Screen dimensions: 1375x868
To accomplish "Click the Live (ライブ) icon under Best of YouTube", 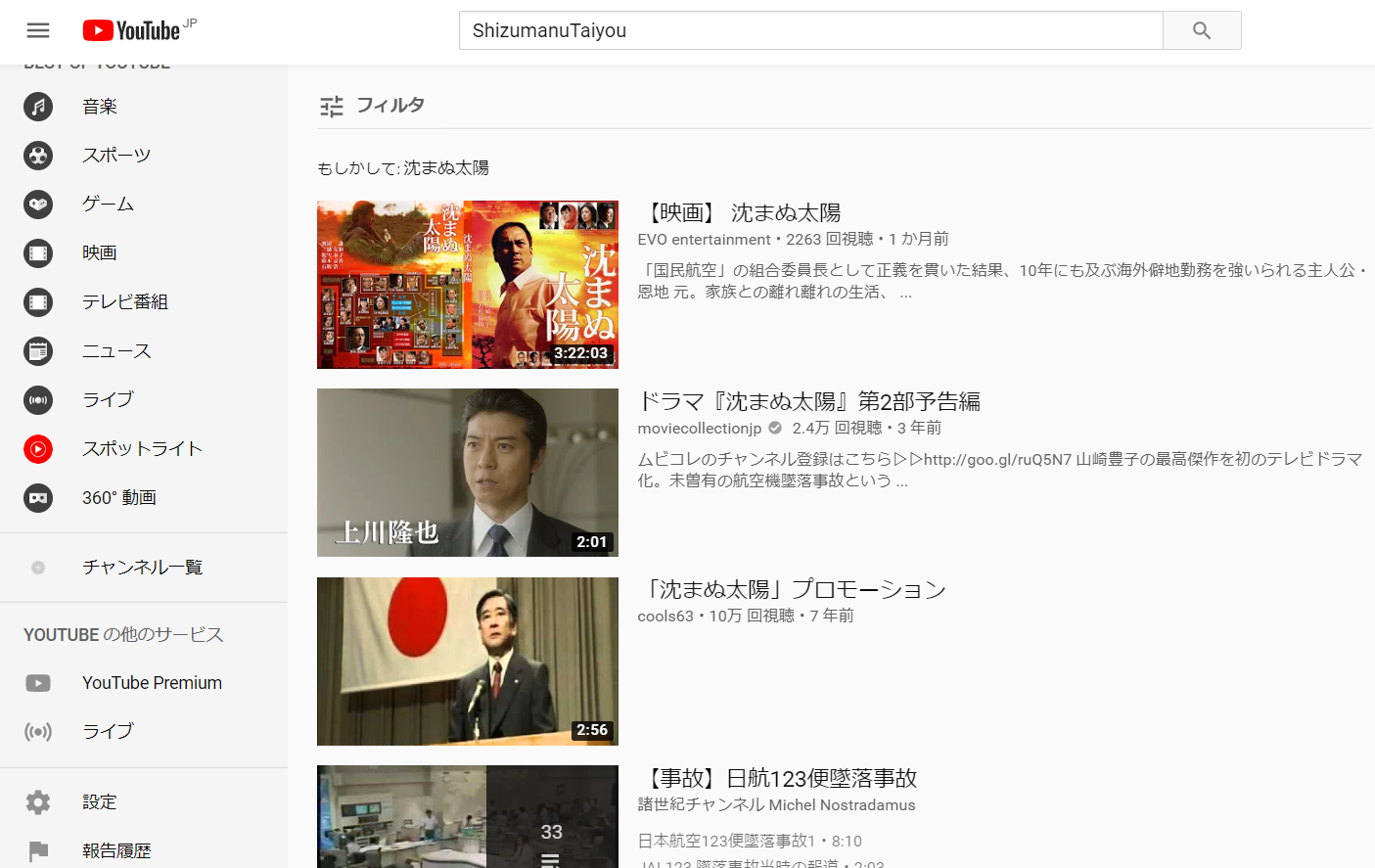I will 38,400.
